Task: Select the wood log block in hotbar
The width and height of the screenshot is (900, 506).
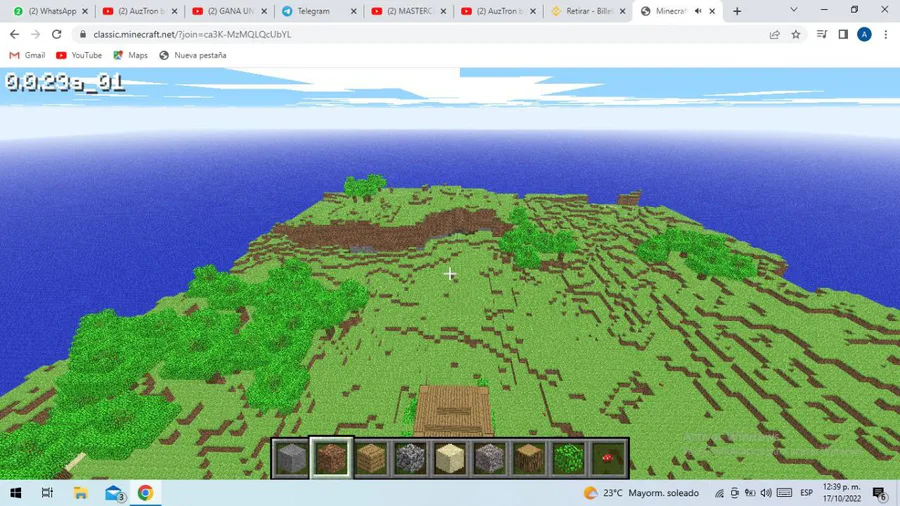Action: point(529,458)
